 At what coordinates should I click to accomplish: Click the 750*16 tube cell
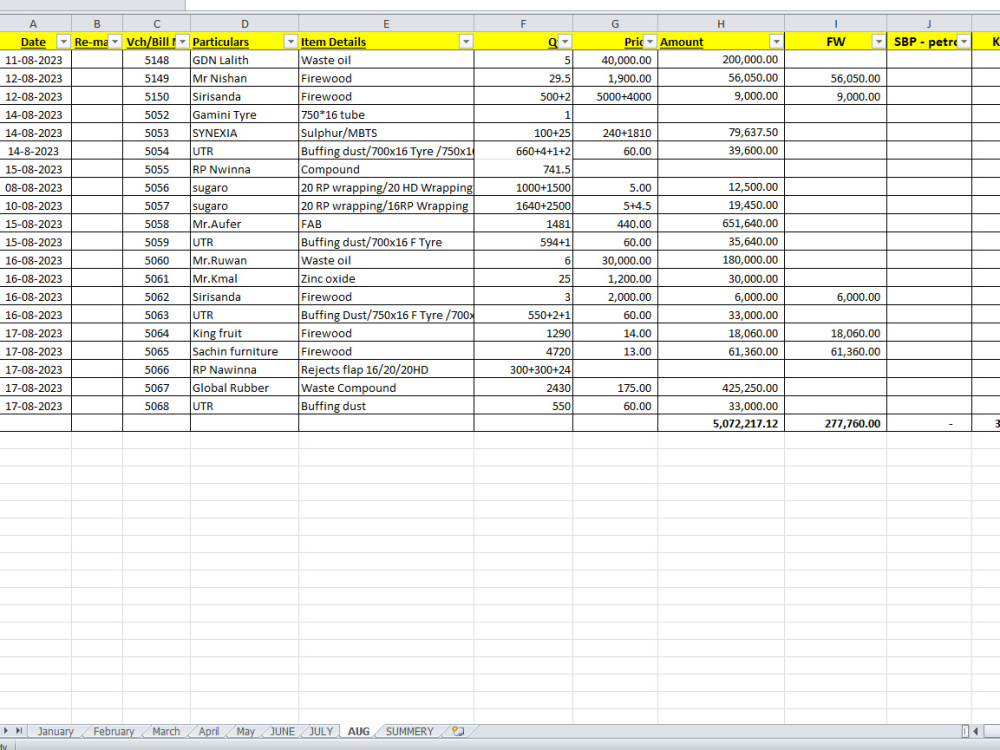(x=386, y=115)
